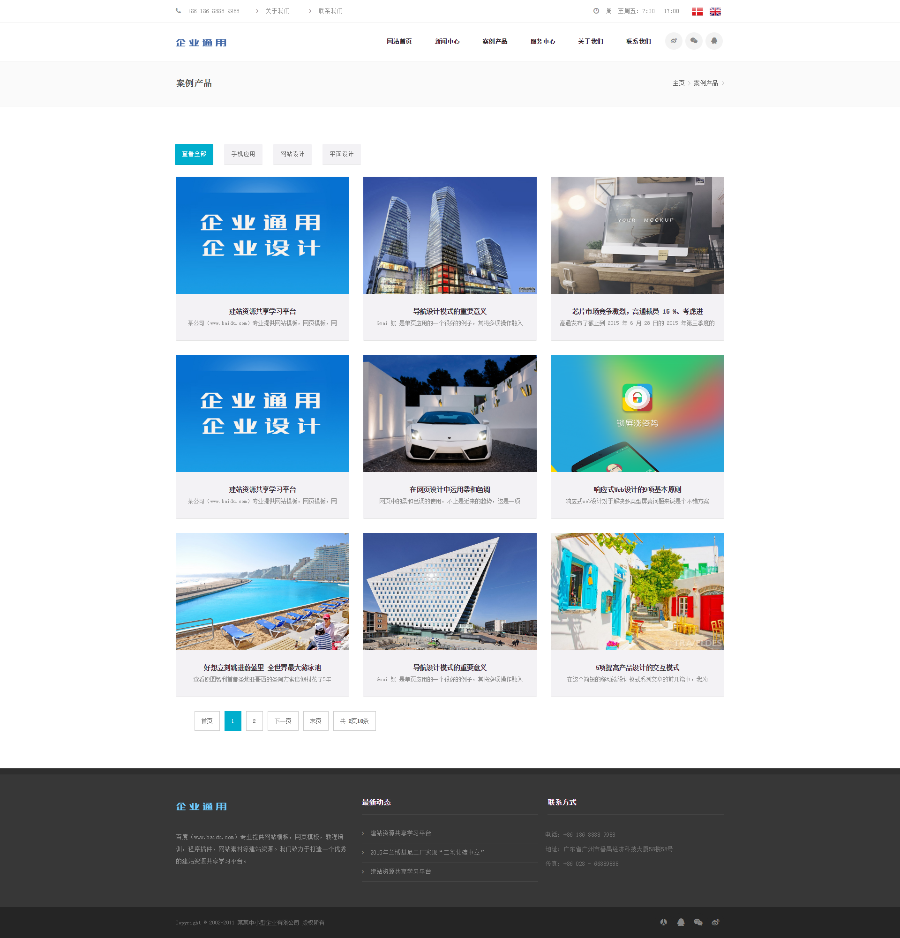Switch to English via the UK flag icon
This screenshot has height=938, width=900.
pos(715,11)
